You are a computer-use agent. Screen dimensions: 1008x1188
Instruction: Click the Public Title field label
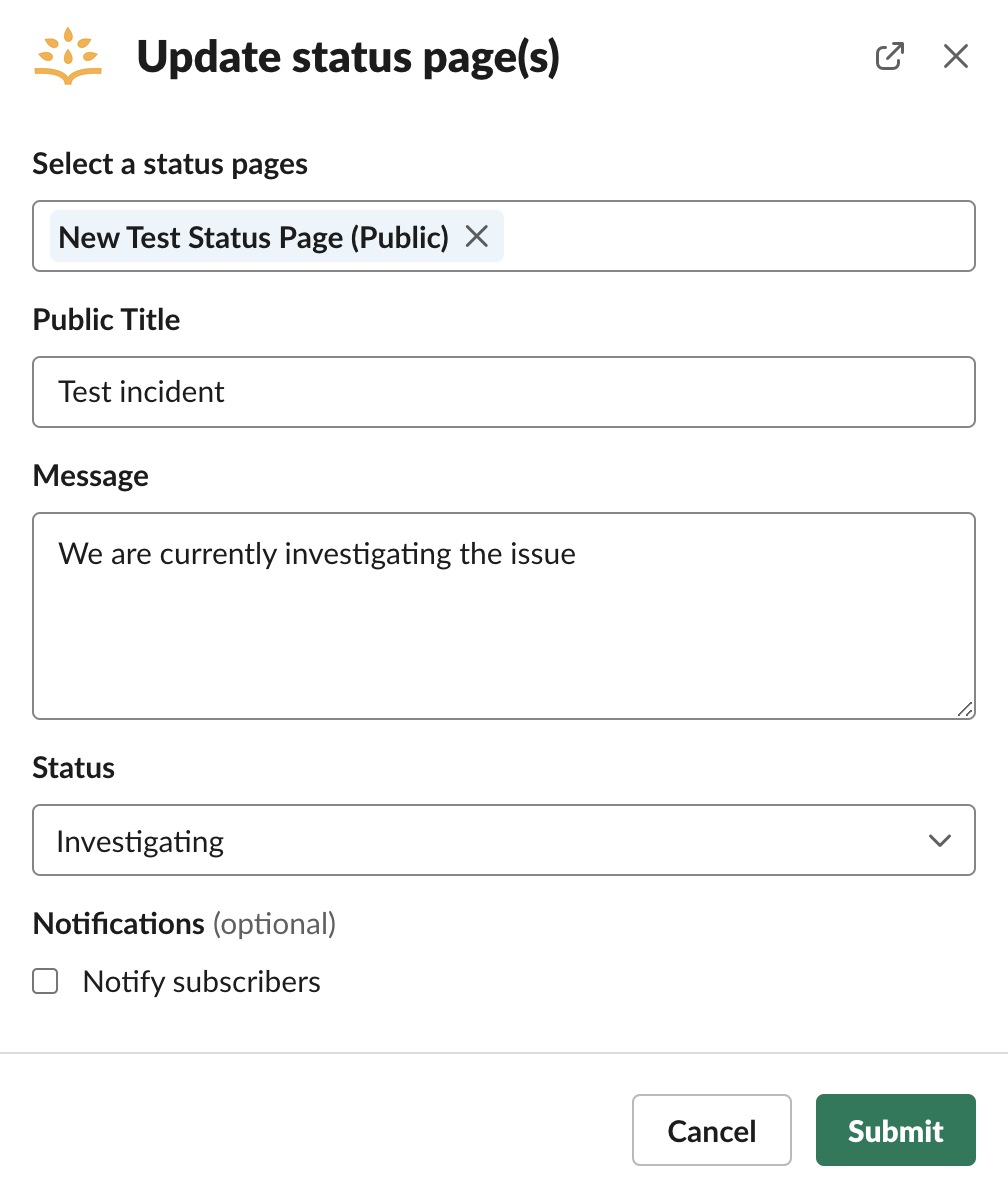pyautogui.click(x=106, y=320)
